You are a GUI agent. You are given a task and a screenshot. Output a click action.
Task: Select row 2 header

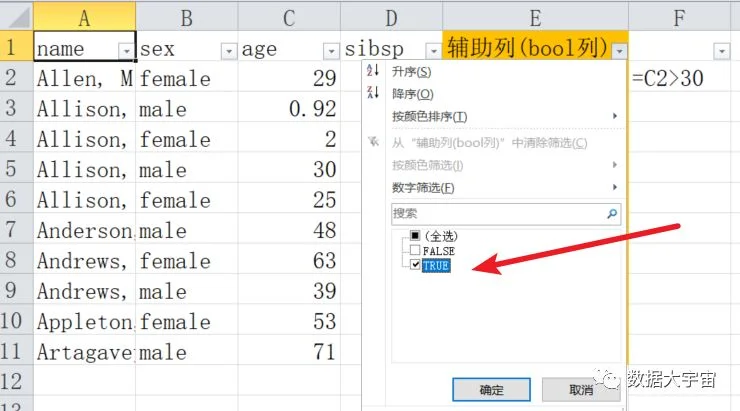[17, 77]
